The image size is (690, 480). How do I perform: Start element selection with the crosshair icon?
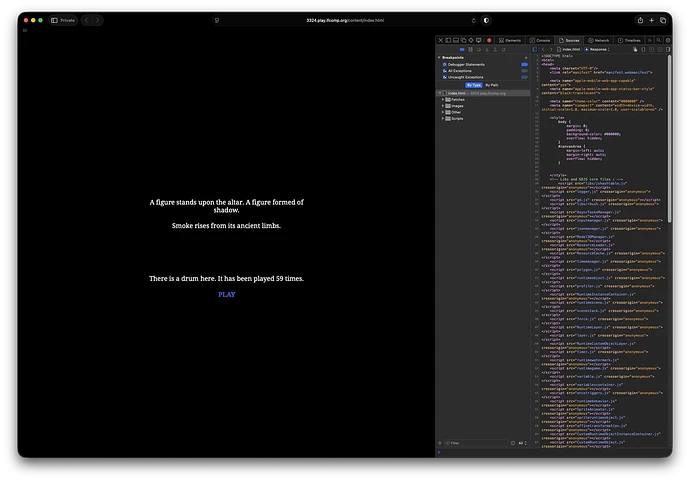coord(471,40)
